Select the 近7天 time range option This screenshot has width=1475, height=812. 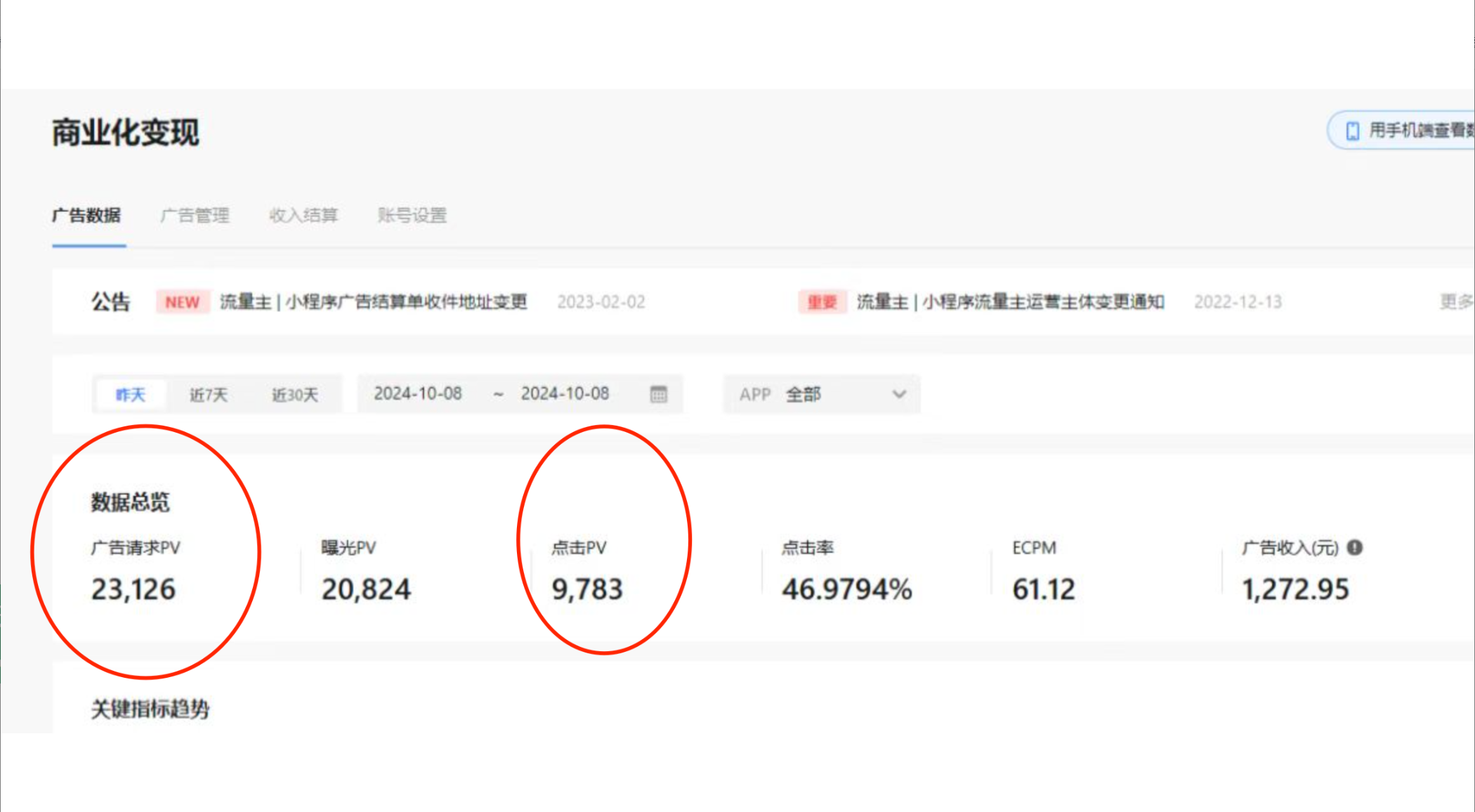(208, 393)
